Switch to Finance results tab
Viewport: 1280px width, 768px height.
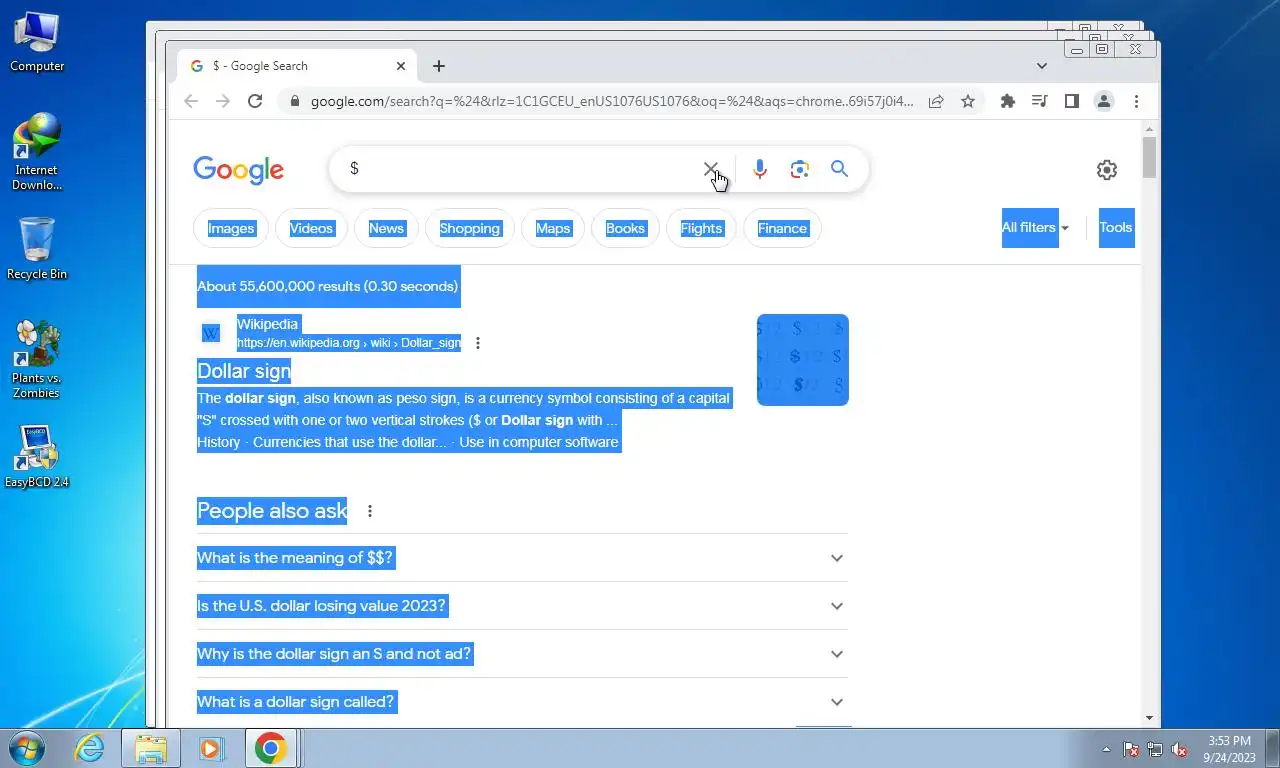[x=782, y=229]
